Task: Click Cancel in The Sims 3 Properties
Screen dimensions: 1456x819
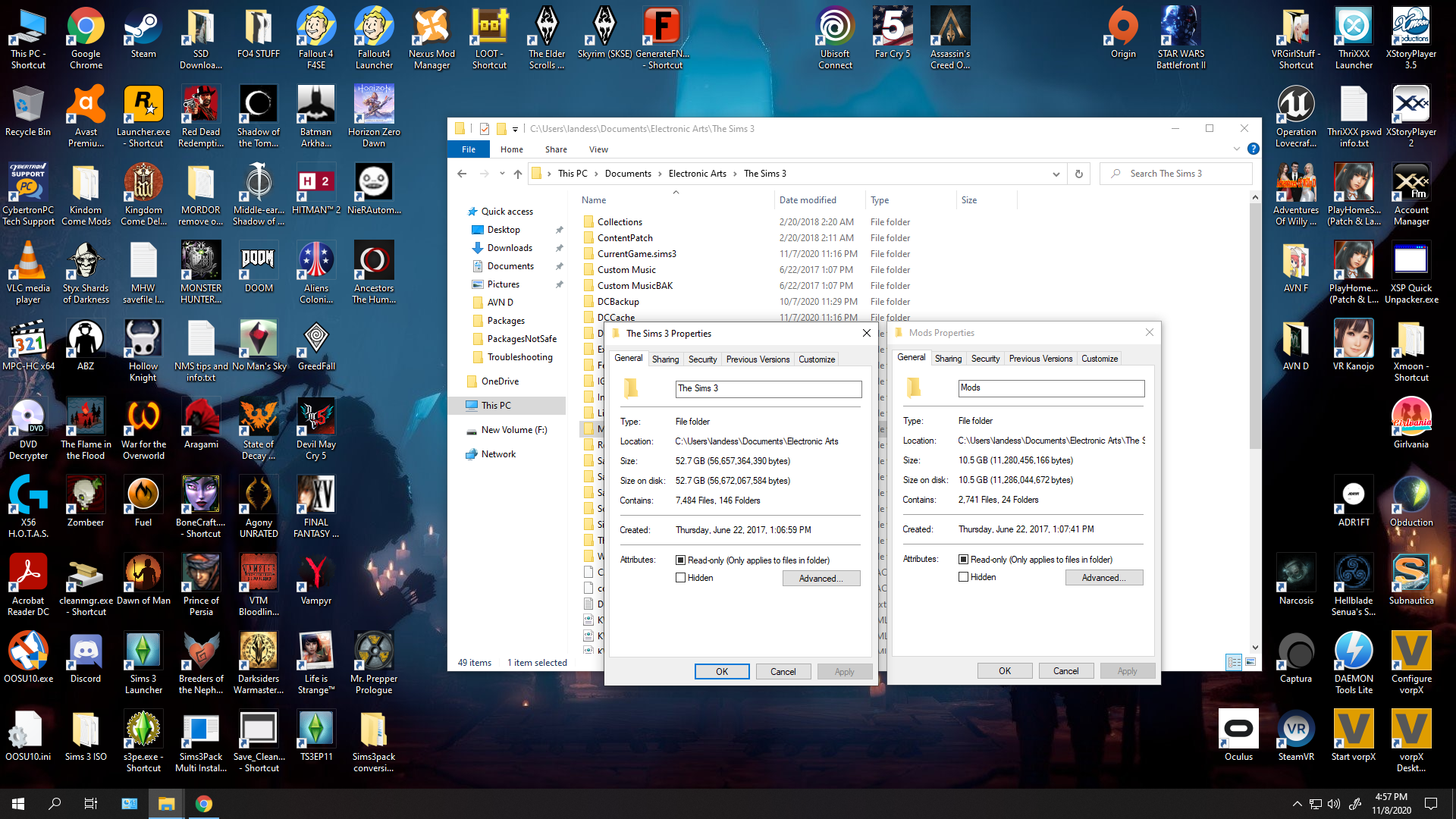Action: click(783, 672)
